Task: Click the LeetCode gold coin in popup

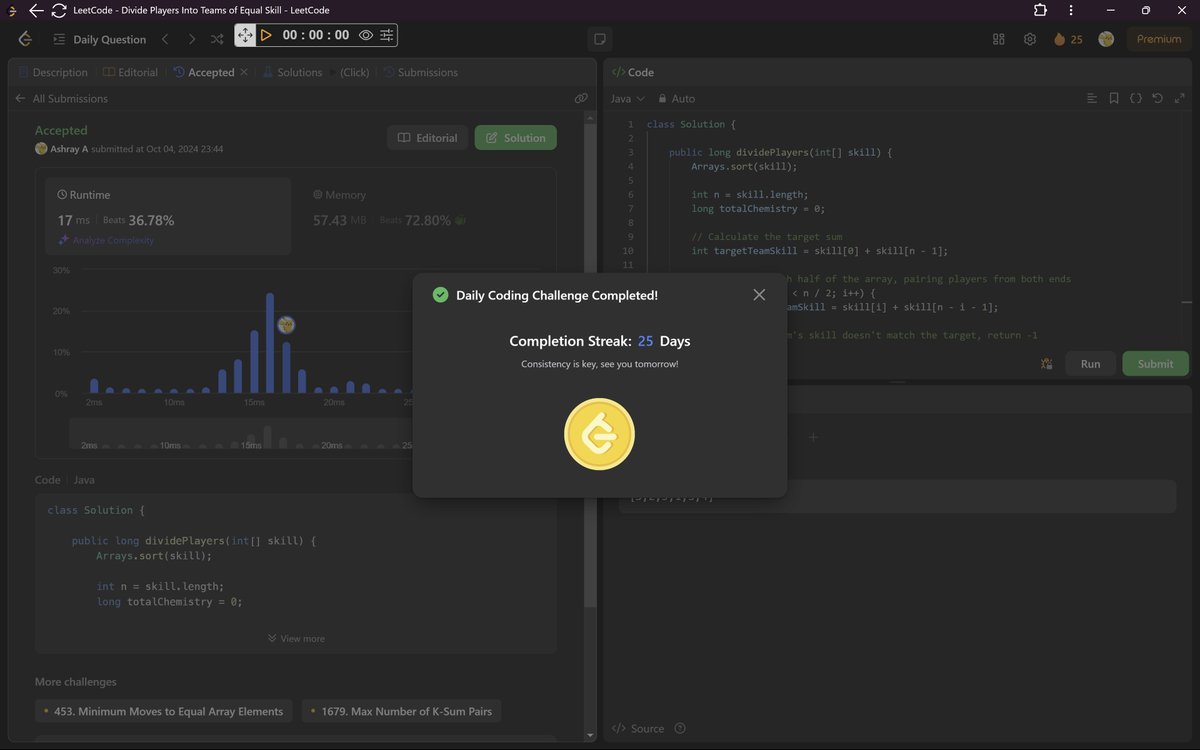Action: 600,434
